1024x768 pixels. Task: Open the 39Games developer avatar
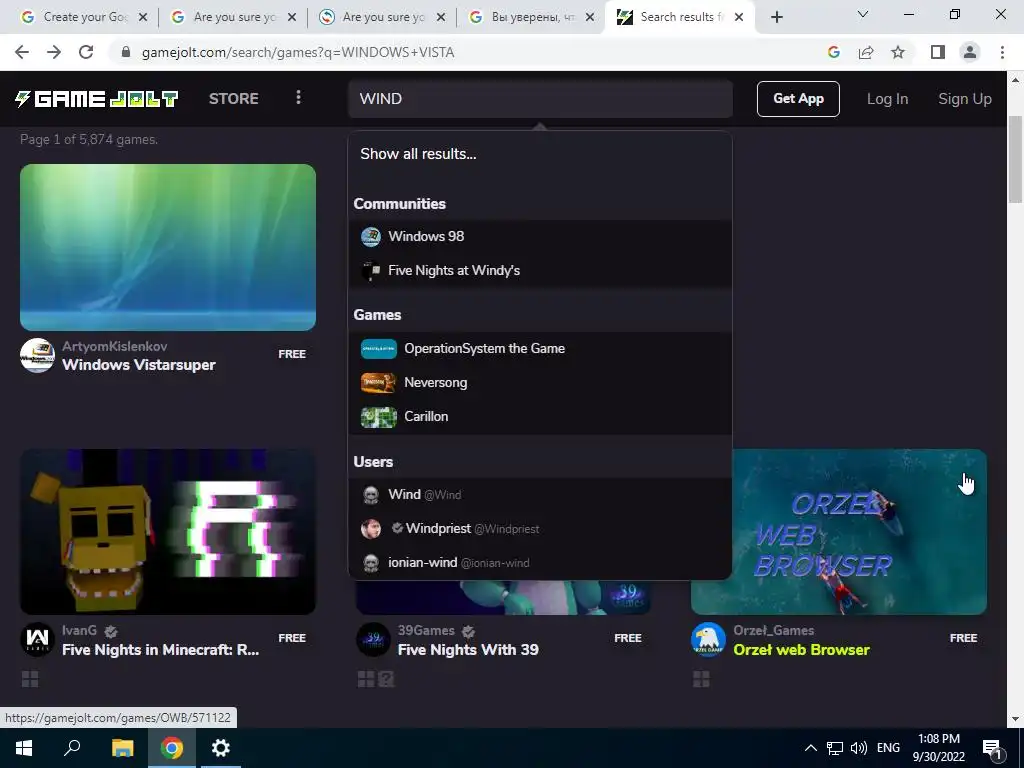(x=373, y=639)
